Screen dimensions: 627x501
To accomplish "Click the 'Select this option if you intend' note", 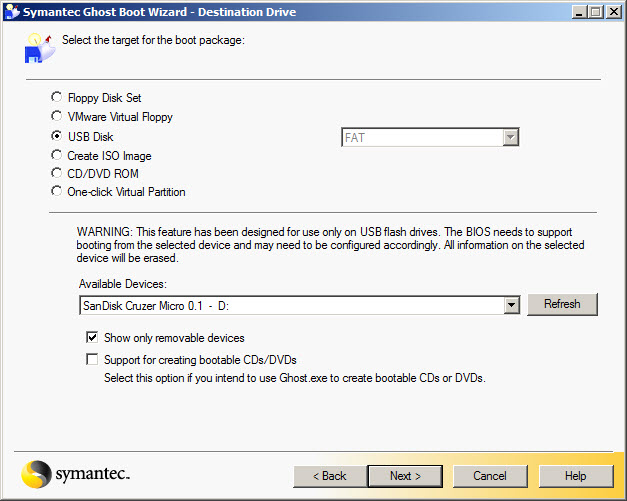I will (295, 378).
